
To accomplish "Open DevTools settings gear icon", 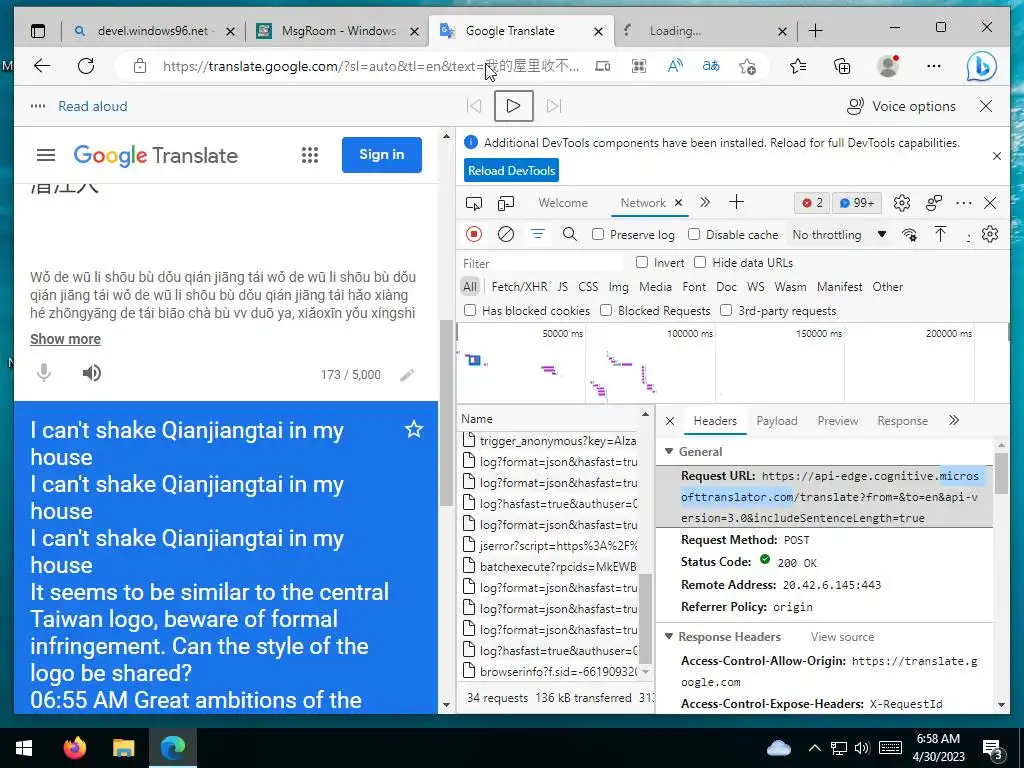I will pyautogui.click(x=902, y=203).
